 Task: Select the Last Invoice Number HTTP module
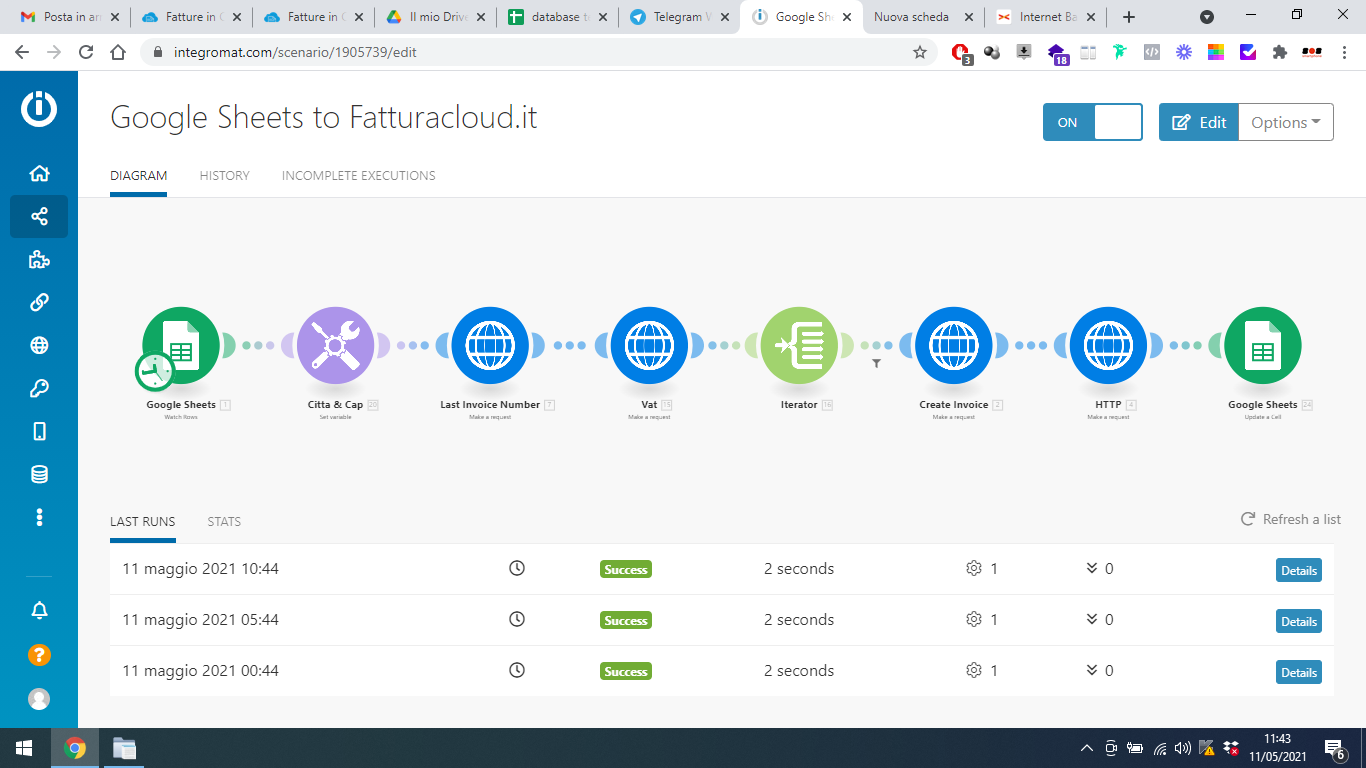[x=490, y=346]
